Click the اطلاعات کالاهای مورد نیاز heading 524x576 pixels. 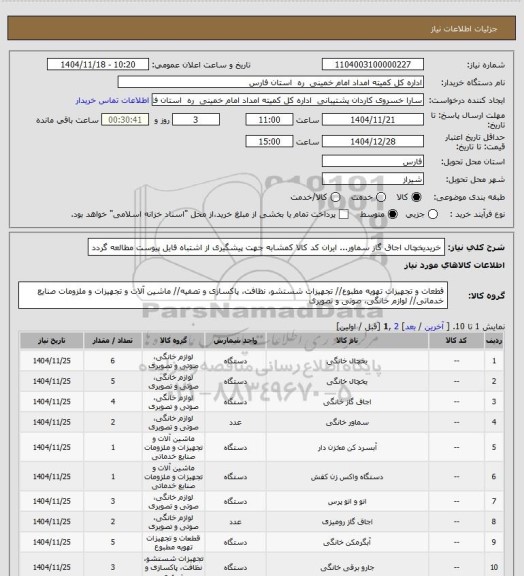(455, 265)
